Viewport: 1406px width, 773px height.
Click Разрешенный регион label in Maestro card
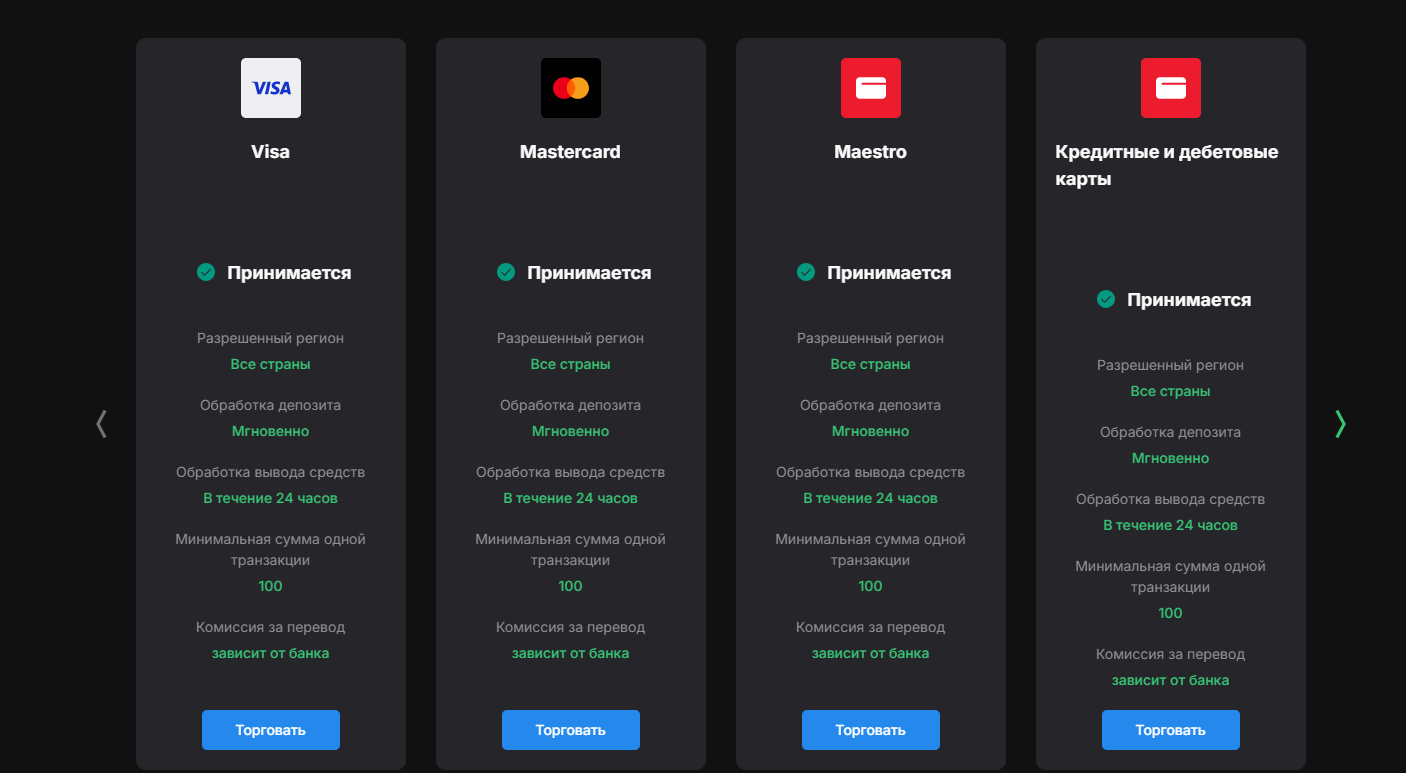[871, 338]
